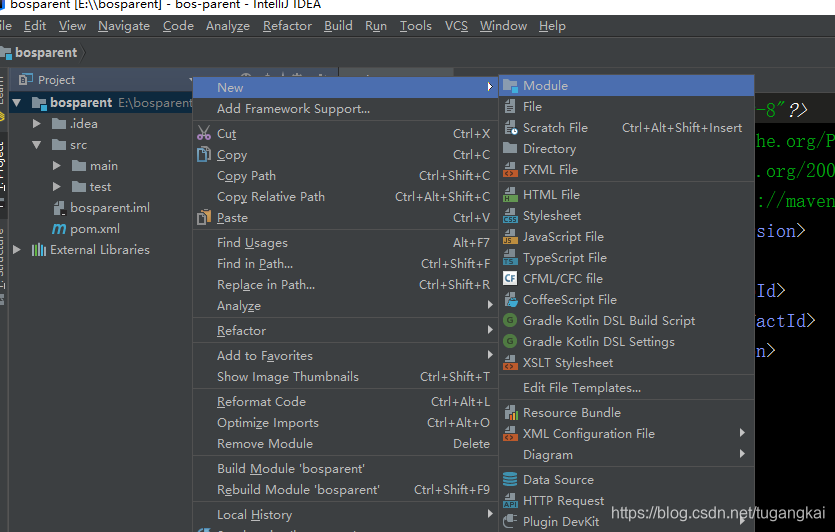Click the HTML File icon

[510, 195]
